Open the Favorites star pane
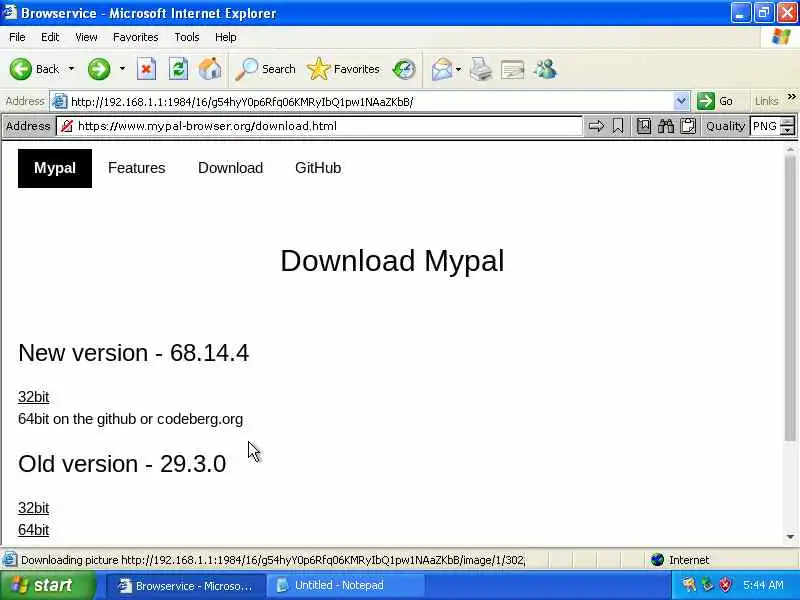The image size is (800, 600). [343, 69]
